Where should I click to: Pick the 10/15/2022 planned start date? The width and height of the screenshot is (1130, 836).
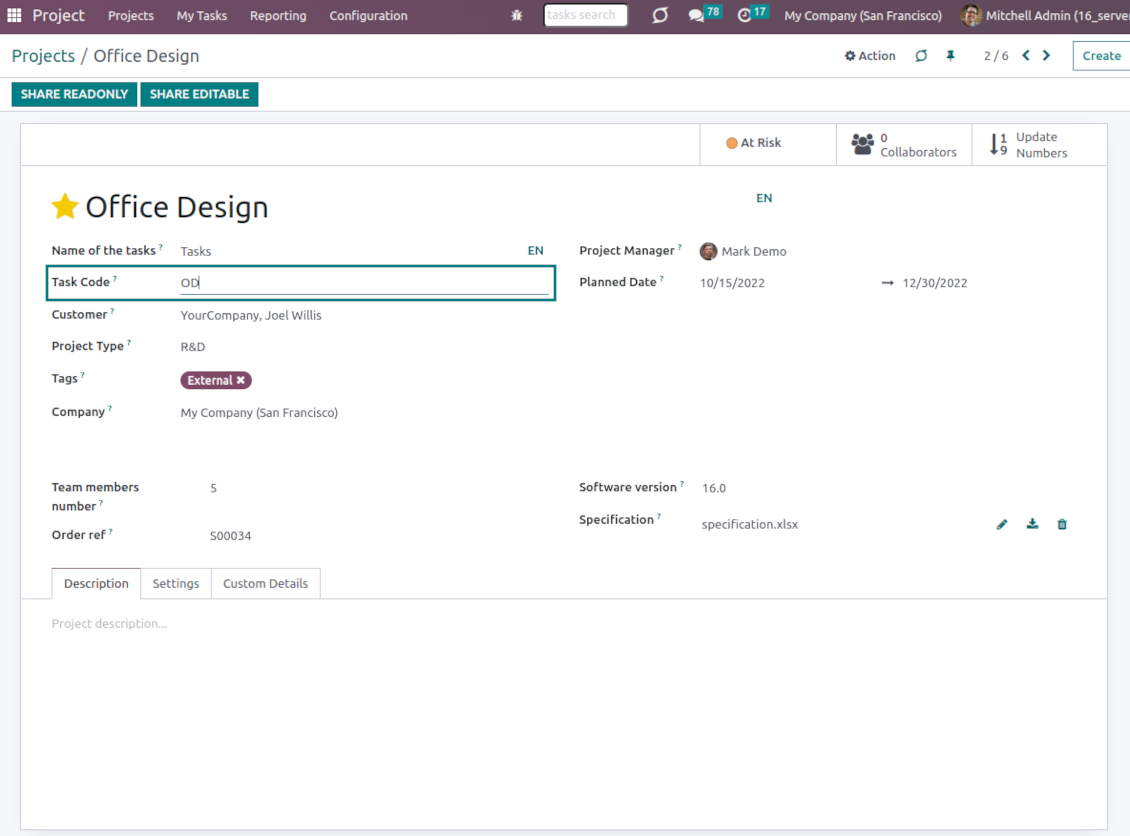pyautogui.click(x=732, y=283)
